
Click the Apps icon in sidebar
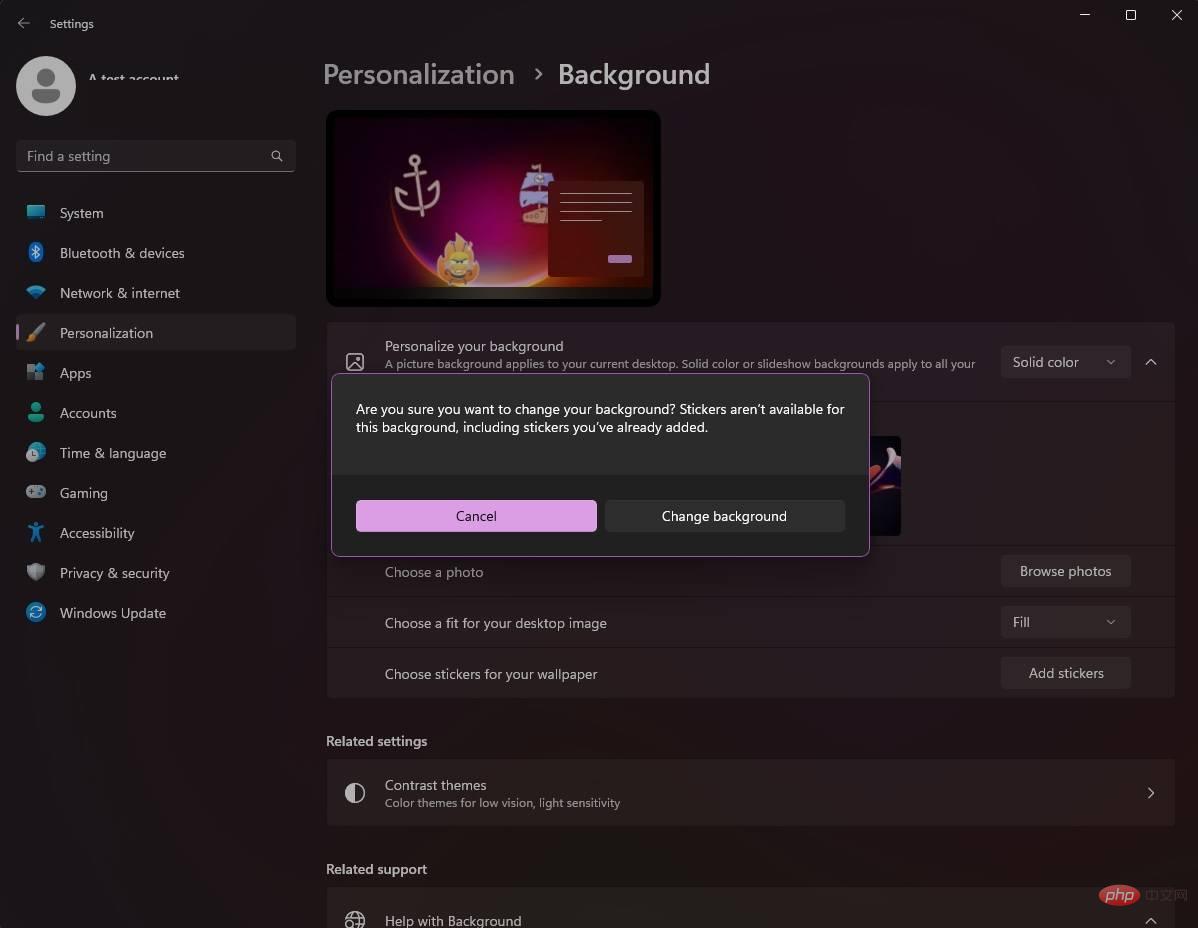[x=36, y=373]
